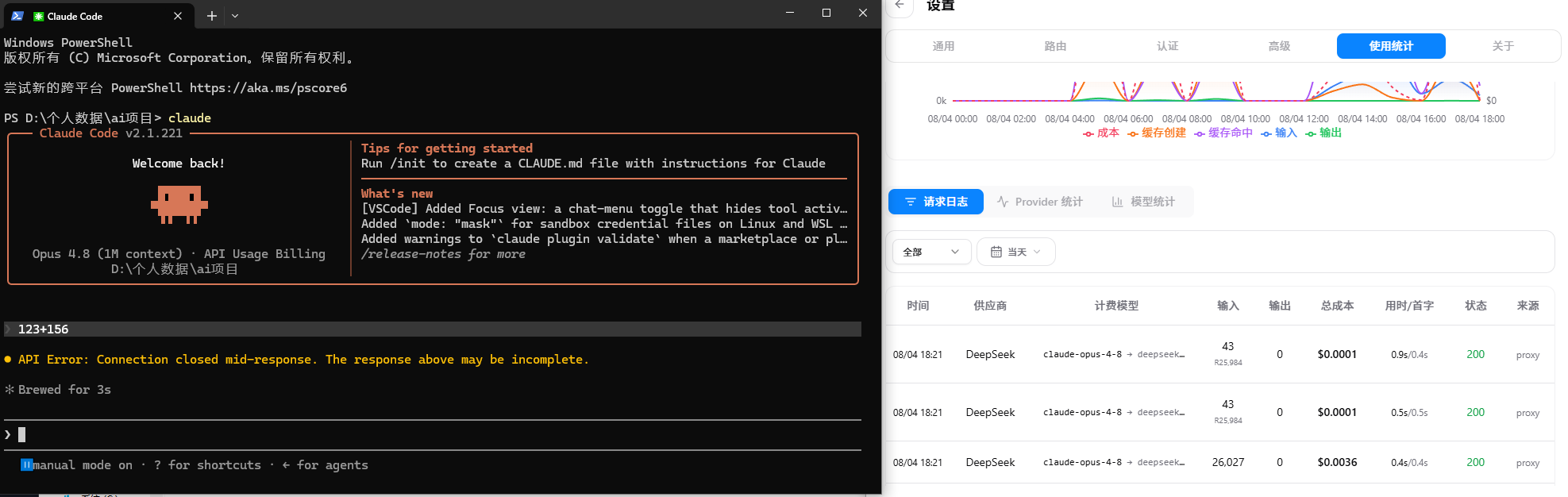
Task: Toggle the 输入 chart legend item
Action: [x=1279, y=133]
